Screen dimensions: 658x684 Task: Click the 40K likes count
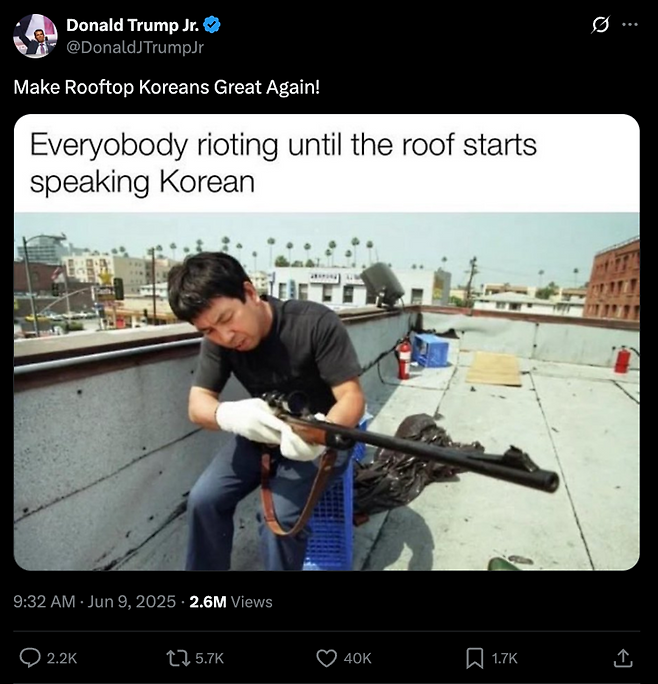[x=357, y=658]
